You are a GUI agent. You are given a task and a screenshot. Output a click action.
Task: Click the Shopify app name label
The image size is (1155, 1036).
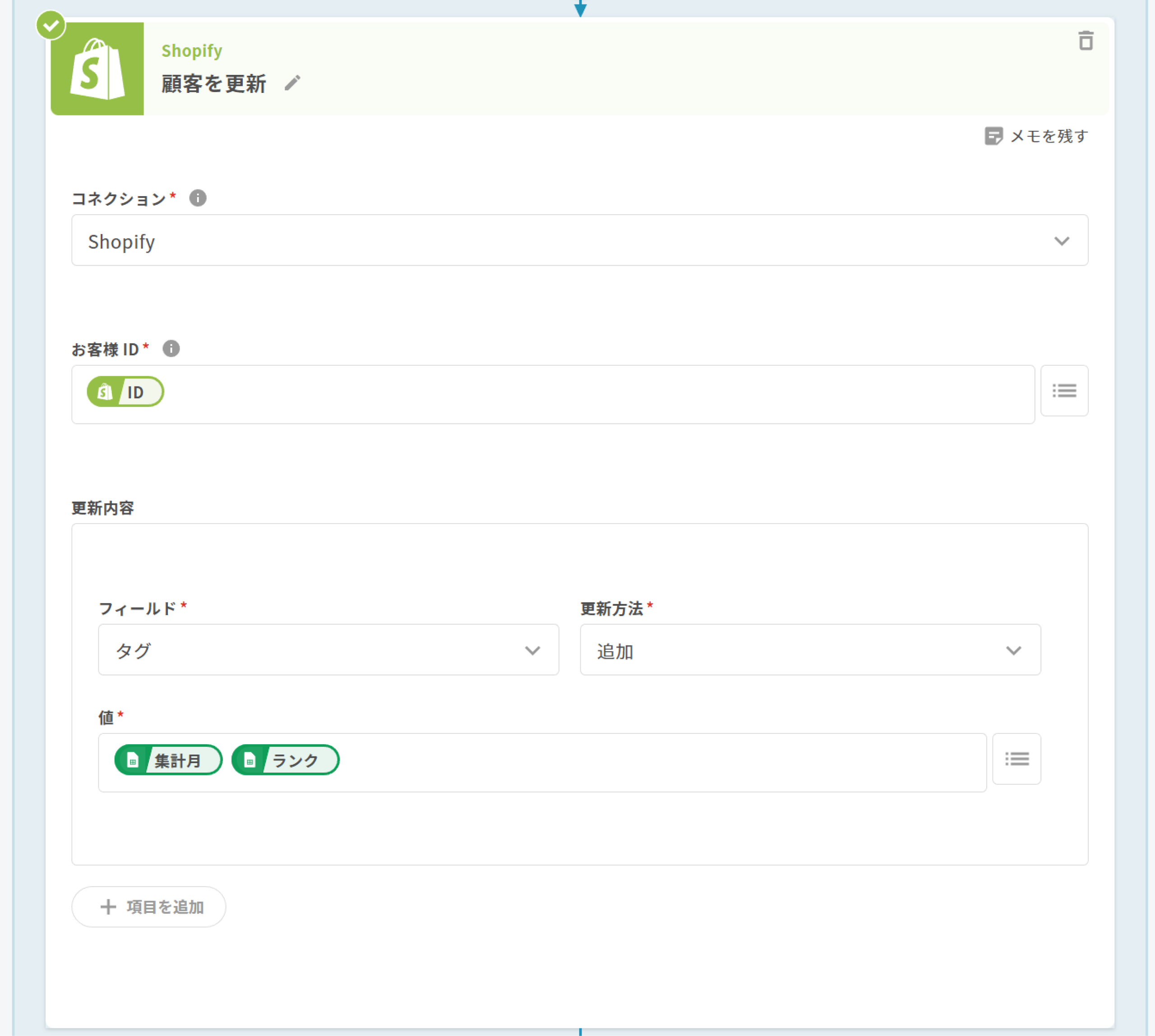click(x=191, y=51)
